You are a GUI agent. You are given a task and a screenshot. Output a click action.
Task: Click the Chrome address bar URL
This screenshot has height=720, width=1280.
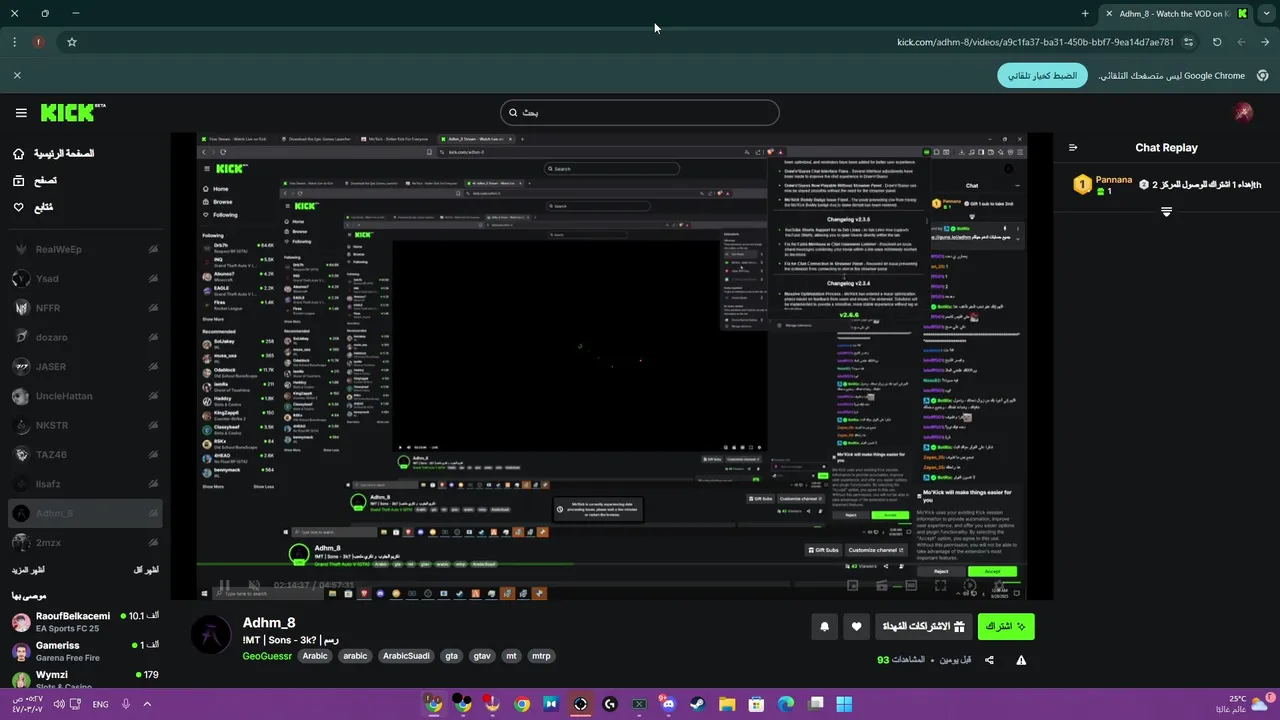1035,42
